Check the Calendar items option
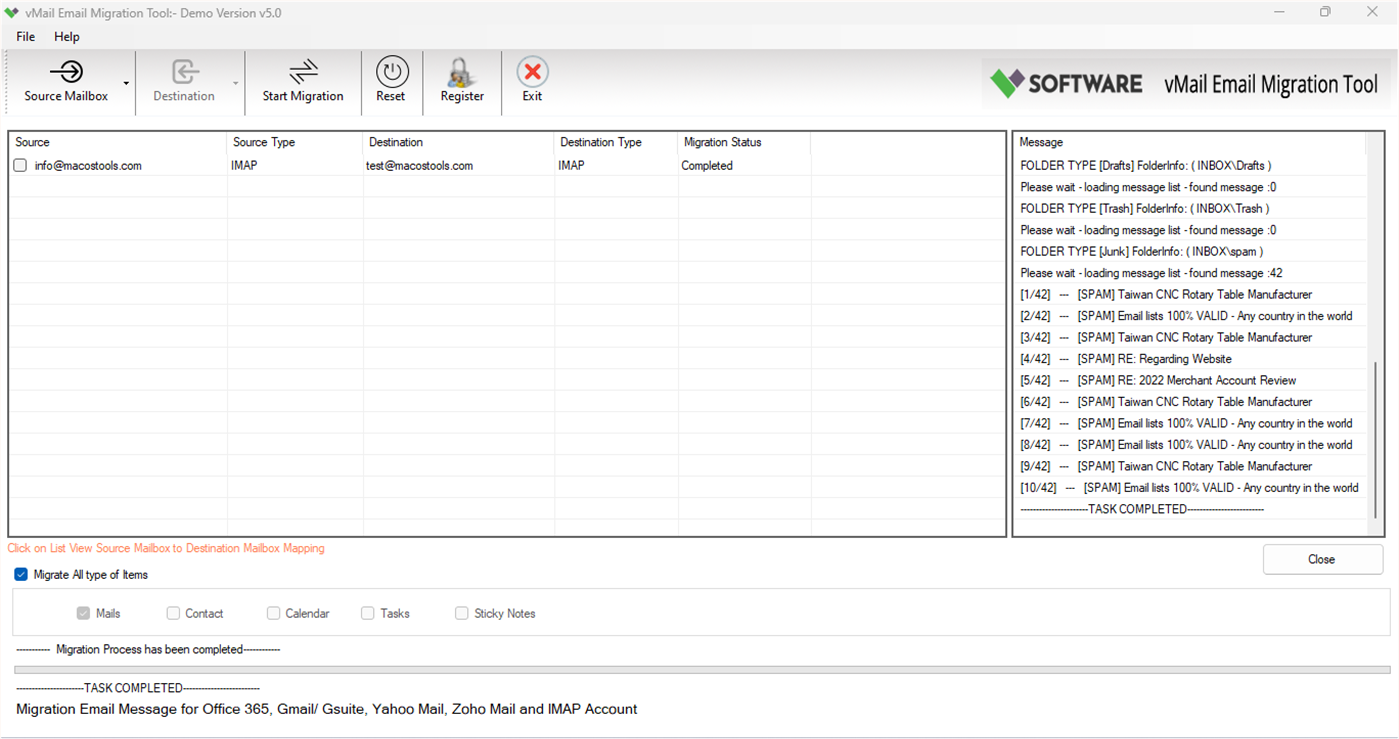The width and height of the screenshot is (1399, 739). point(273,613)
